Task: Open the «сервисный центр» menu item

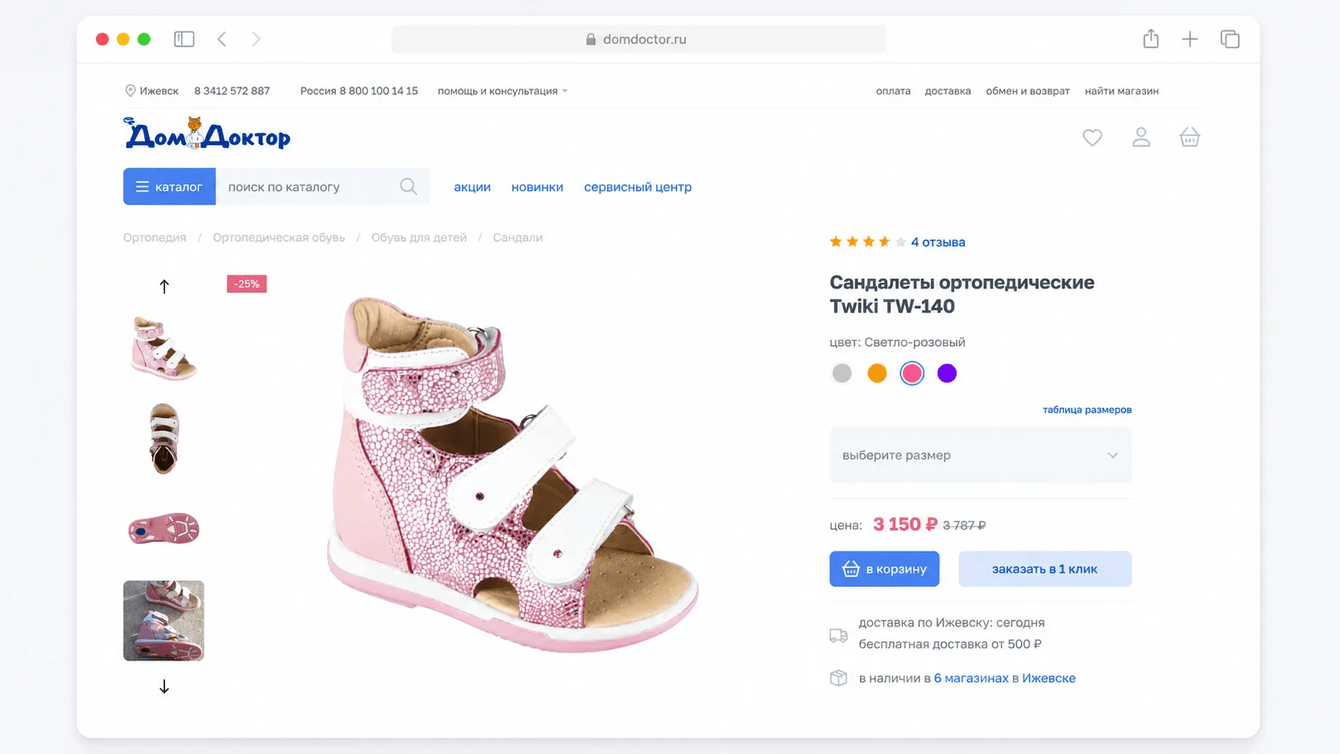Action: (x=638, y=187)
